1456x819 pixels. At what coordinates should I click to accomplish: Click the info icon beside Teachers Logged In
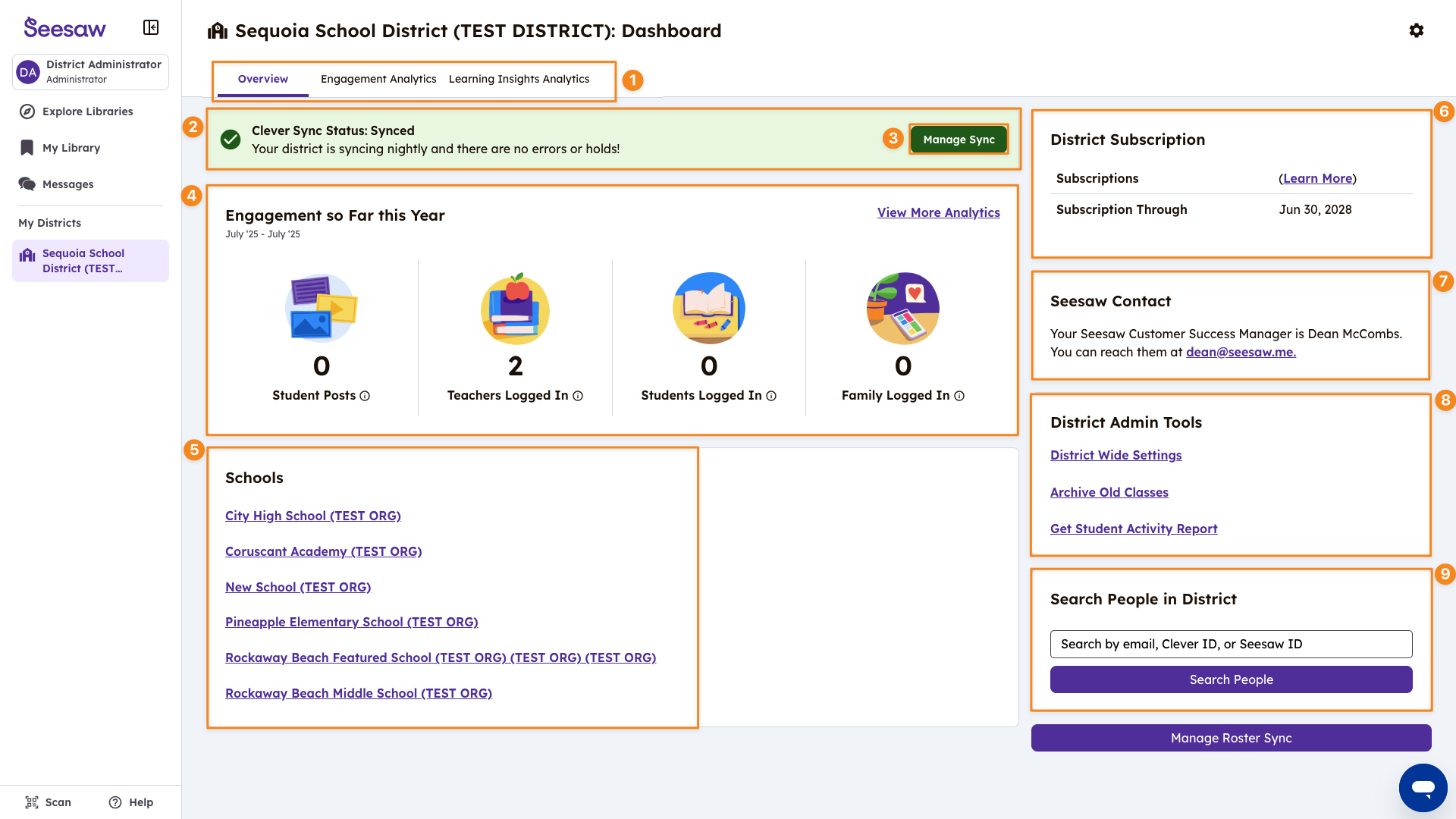[x=578, y=396]
